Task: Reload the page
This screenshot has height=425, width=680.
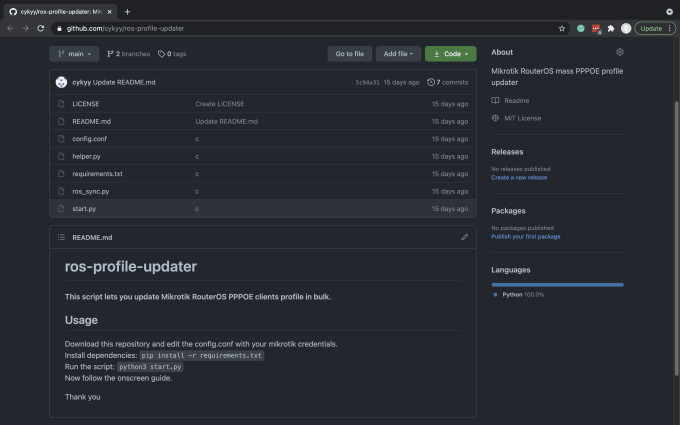Action: [40, 28]
